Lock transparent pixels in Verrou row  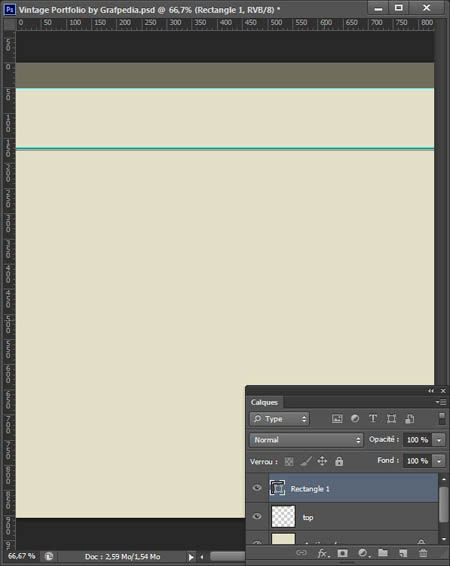tap(289, 462)
